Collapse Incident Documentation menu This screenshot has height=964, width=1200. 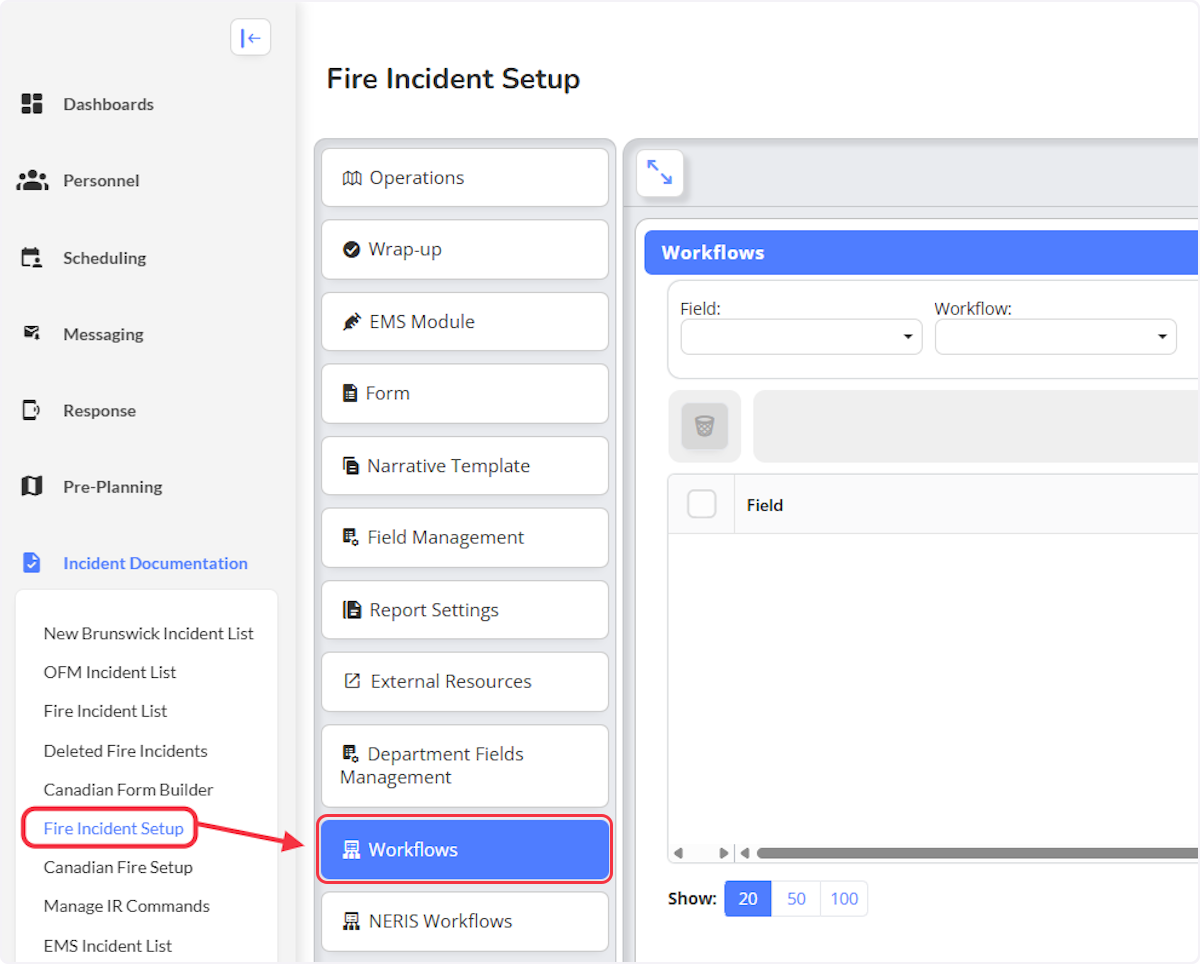point(155,563)
